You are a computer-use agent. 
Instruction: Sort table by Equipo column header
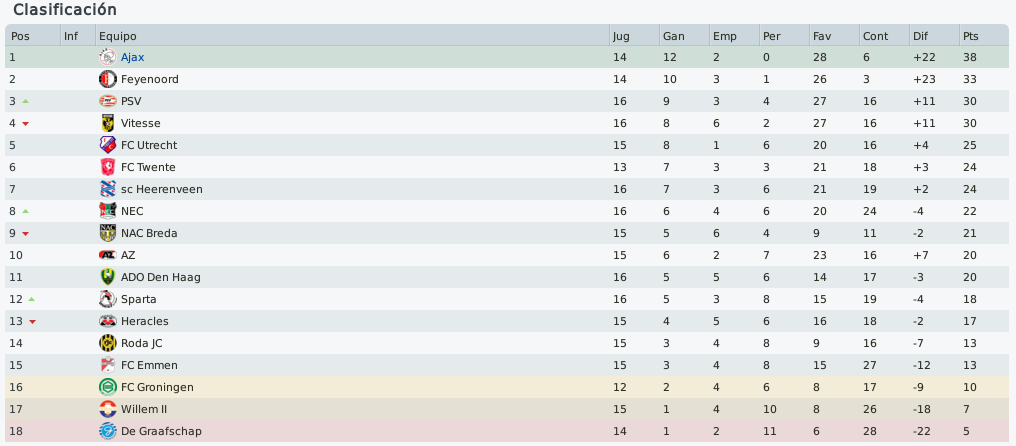coord(352,36)
